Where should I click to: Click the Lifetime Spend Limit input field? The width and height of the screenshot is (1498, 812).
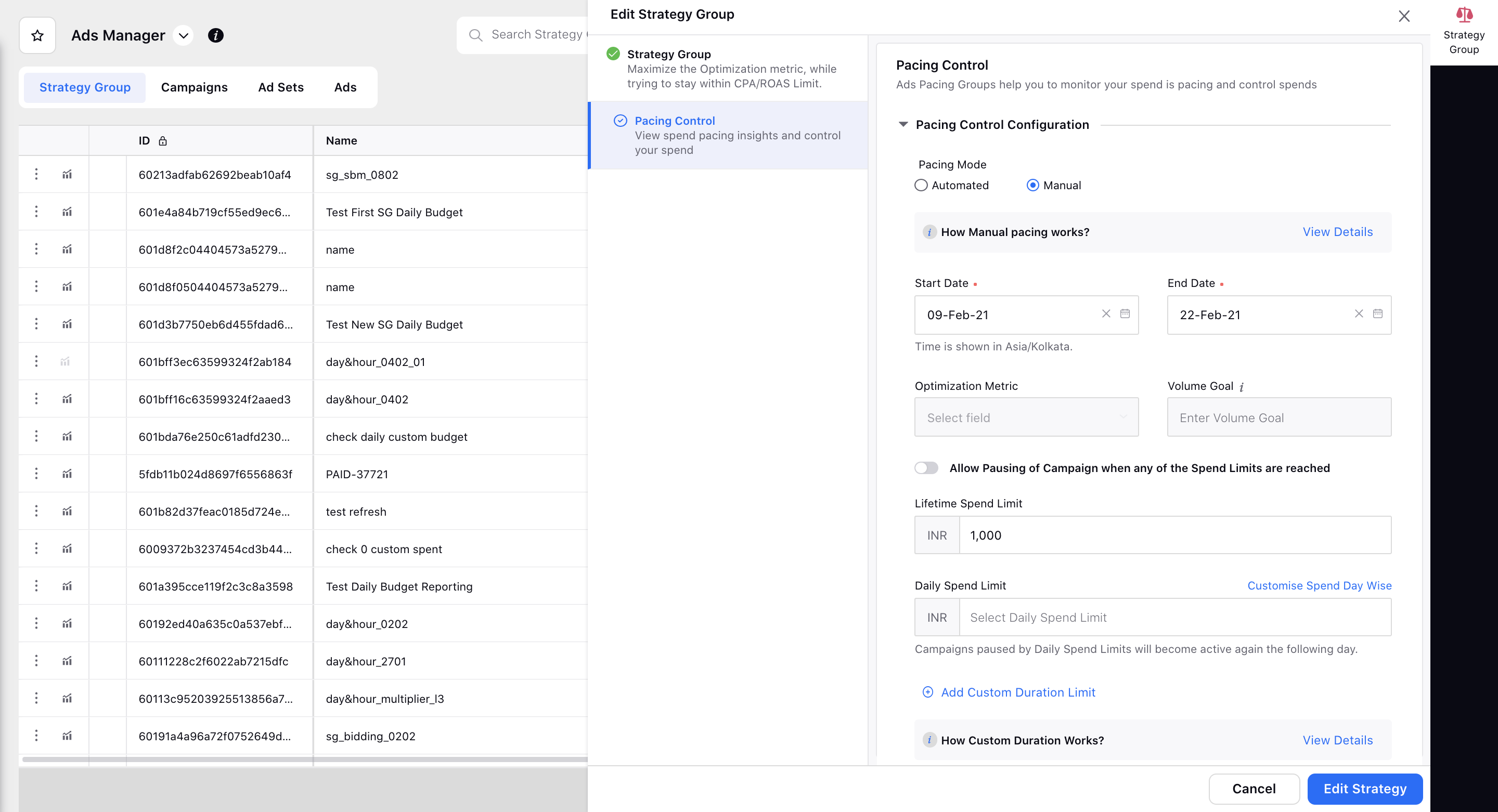pyautogui.click(x=1176, y=535)
